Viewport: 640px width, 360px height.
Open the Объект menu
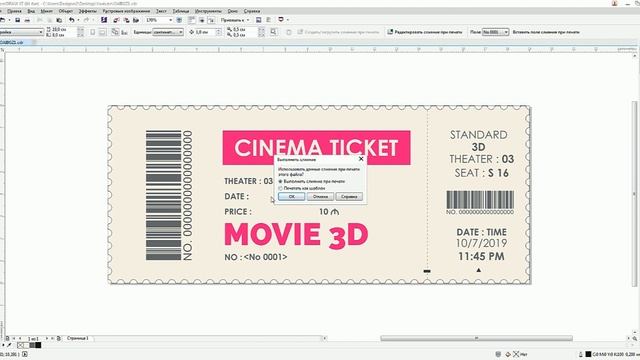point(66,11)
